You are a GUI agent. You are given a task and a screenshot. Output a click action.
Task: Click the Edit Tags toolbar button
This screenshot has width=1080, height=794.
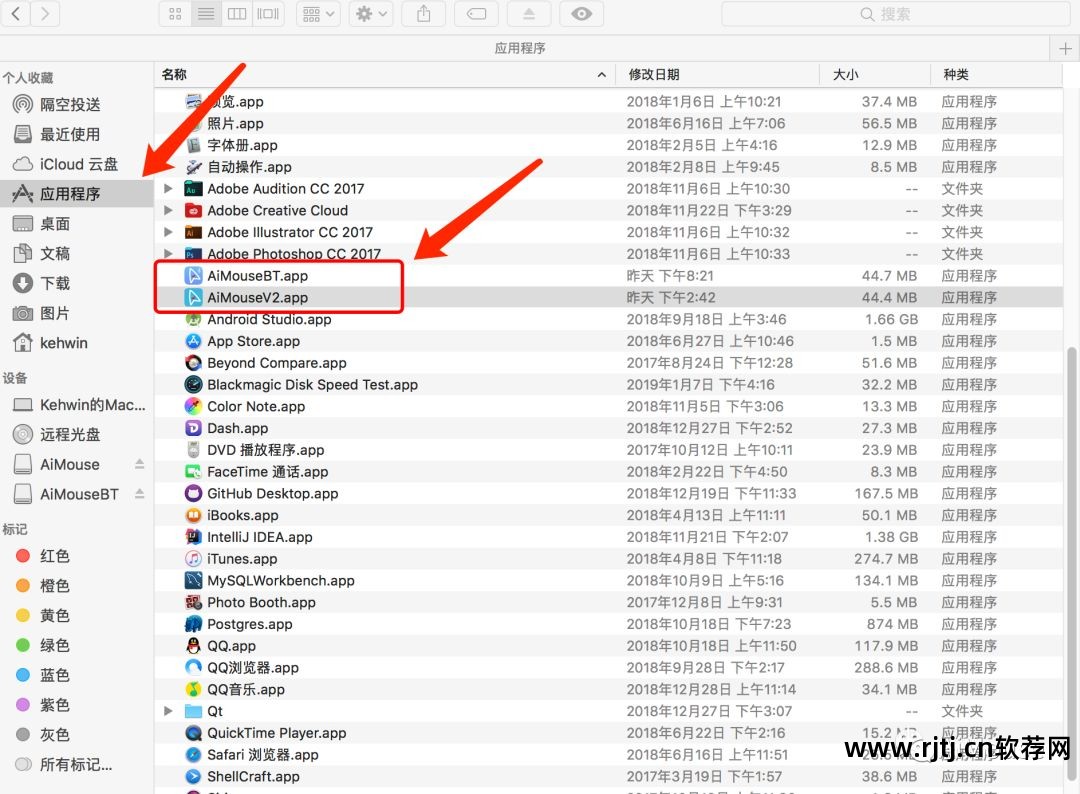point(476,14)
